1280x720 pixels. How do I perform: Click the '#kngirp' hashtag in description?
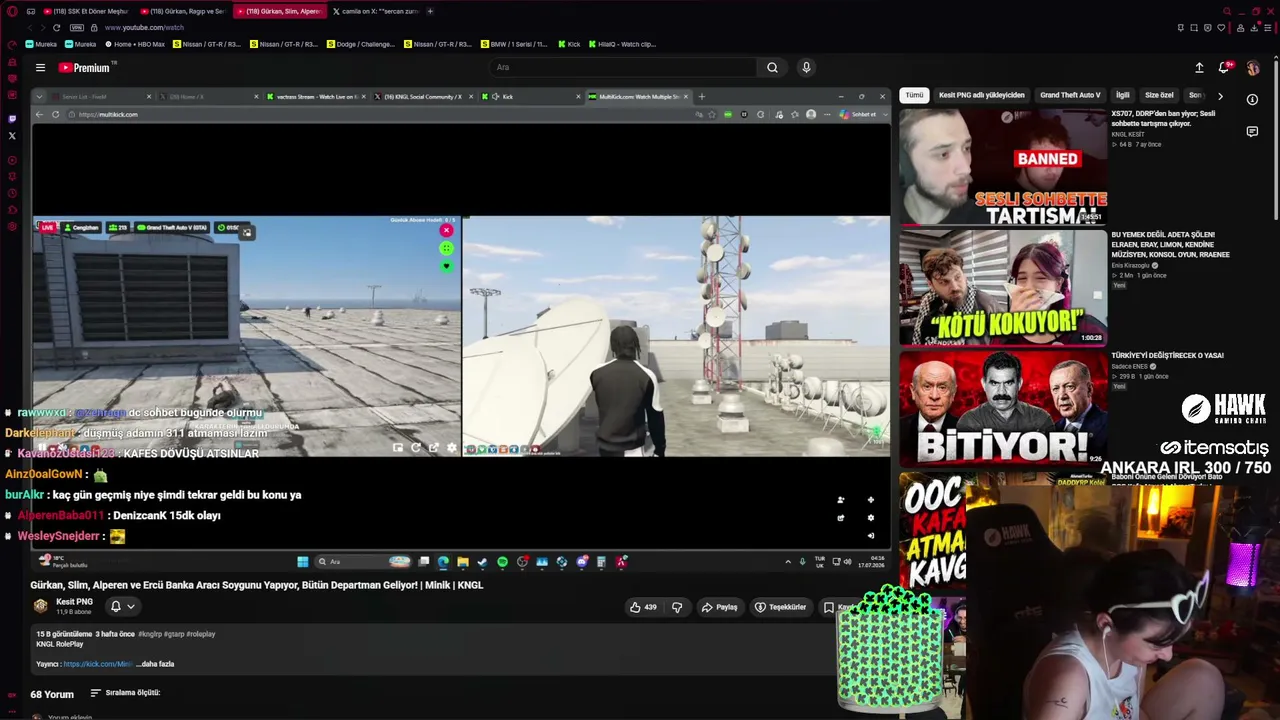click(x=150, y=634)
